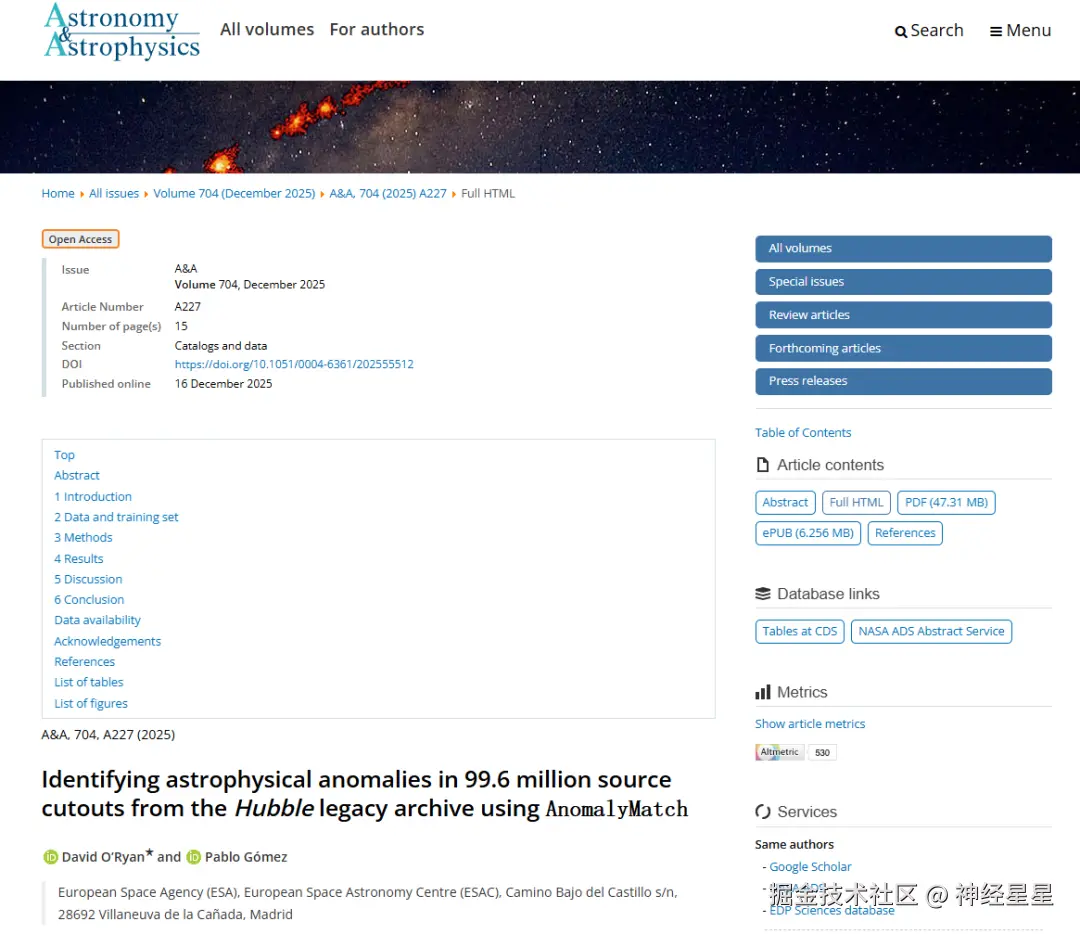This screenshot has width=1080, height=934.
Task: Open the Search magnifier icon
Action: click(x=900, y=32)
